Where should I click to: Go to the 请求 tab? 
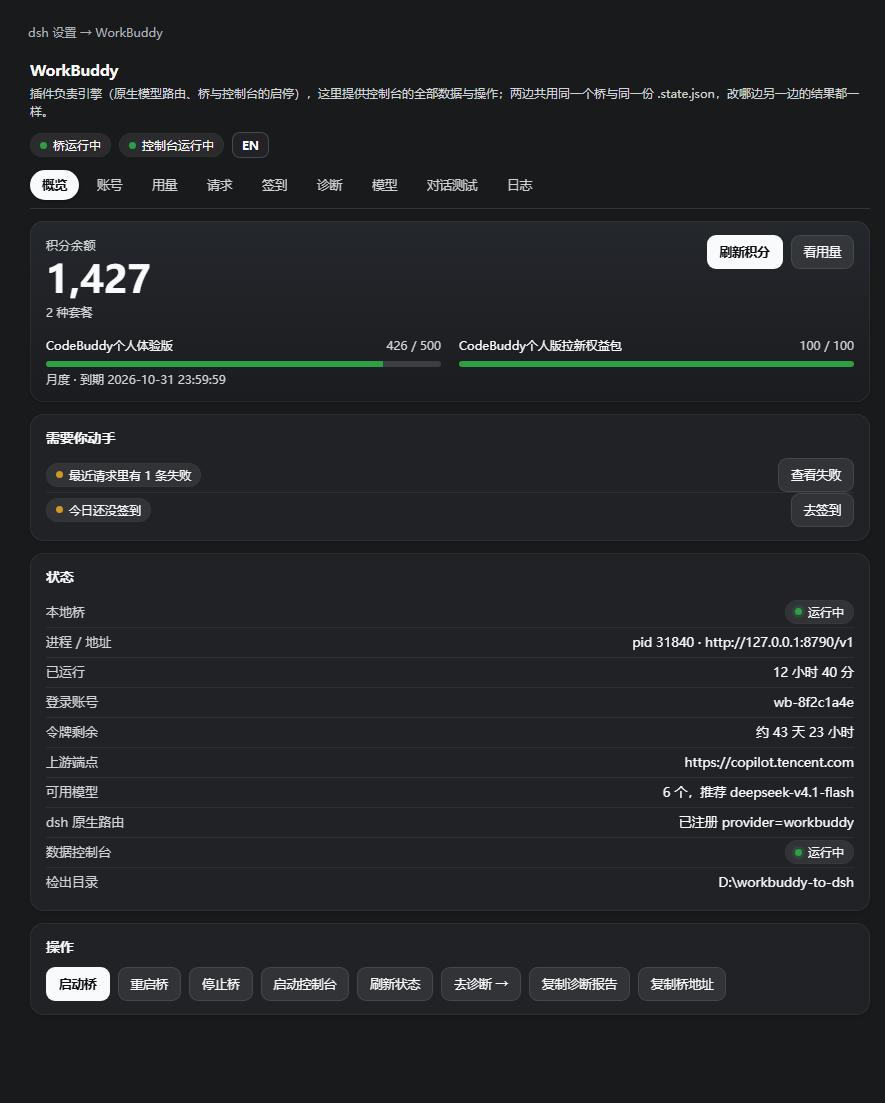(x=219, y=185)
